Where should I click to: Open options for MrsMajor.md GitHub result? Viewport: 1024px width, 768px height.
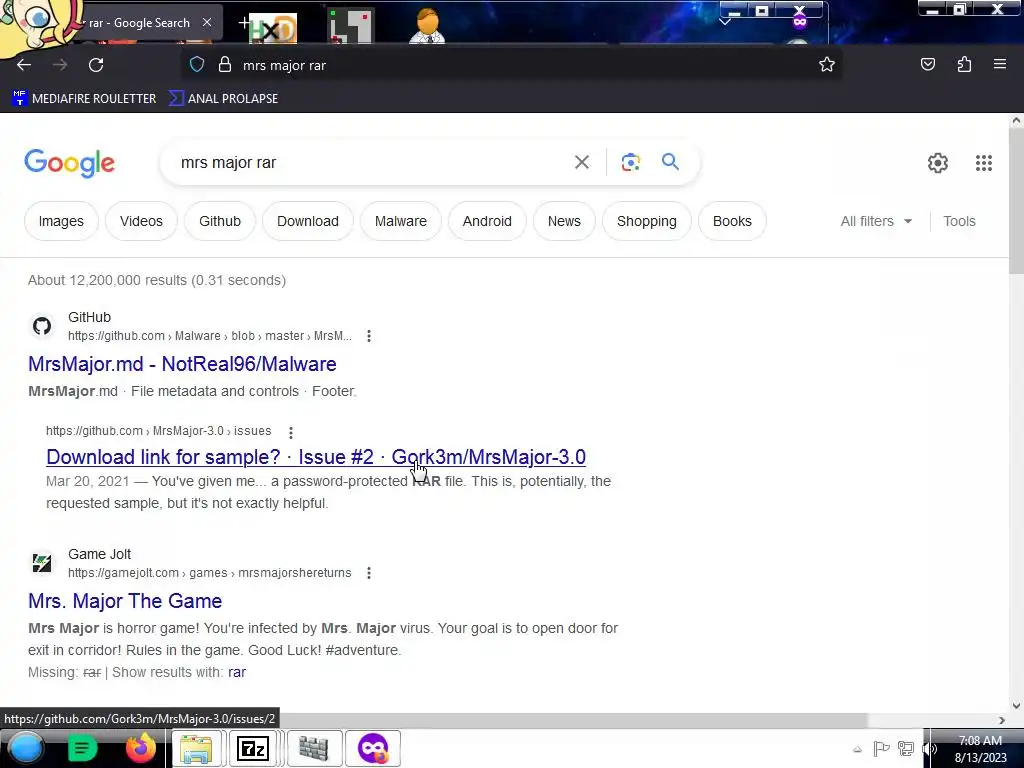(x=369, y=336)
